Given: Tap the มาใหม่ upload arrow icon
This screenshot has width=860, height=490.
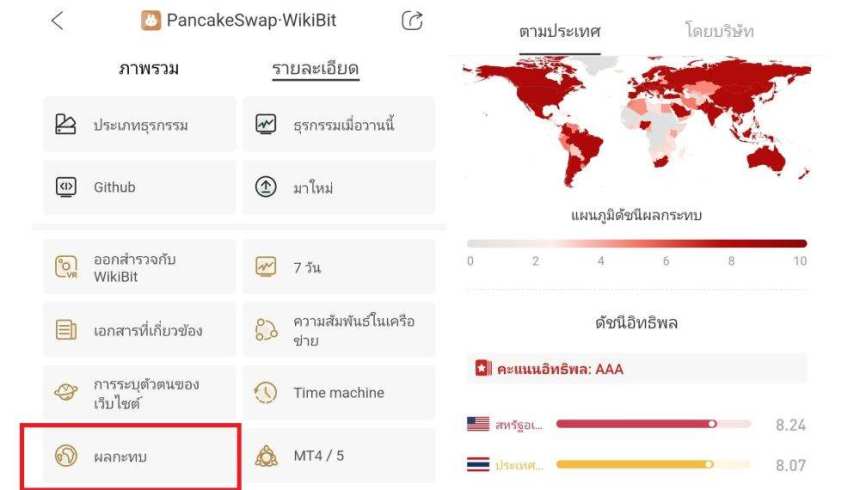Looking at the screenshot, I should (266, 187).
